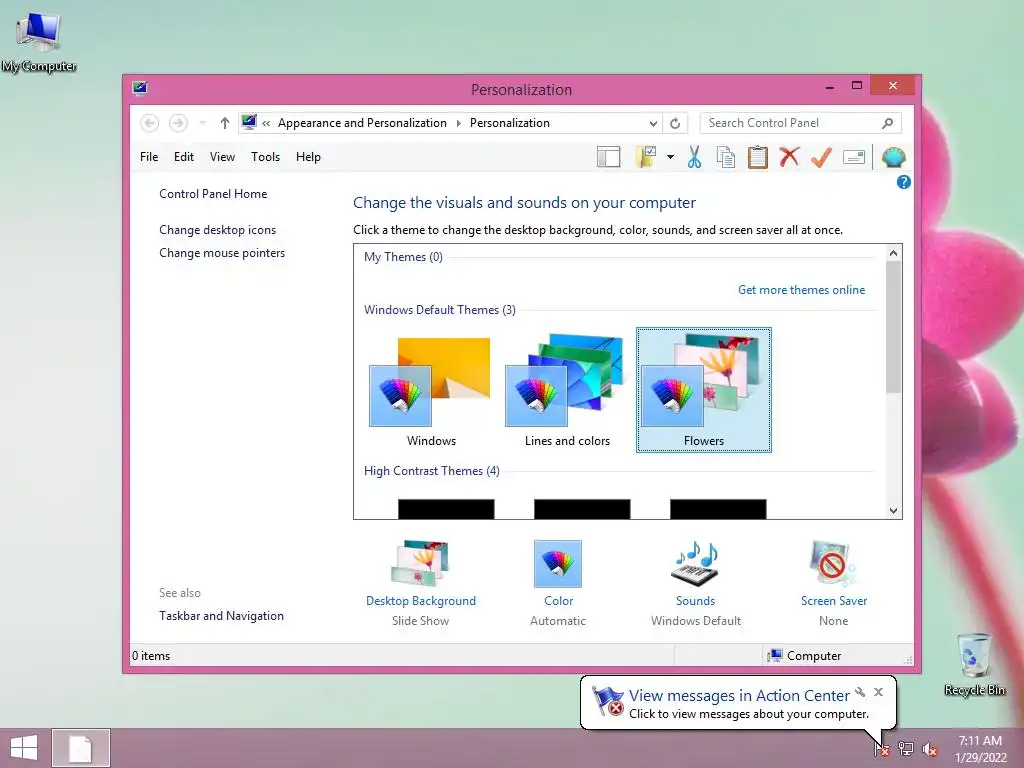
Task: Click the Back navigation arrow
Action: (150, 123)
